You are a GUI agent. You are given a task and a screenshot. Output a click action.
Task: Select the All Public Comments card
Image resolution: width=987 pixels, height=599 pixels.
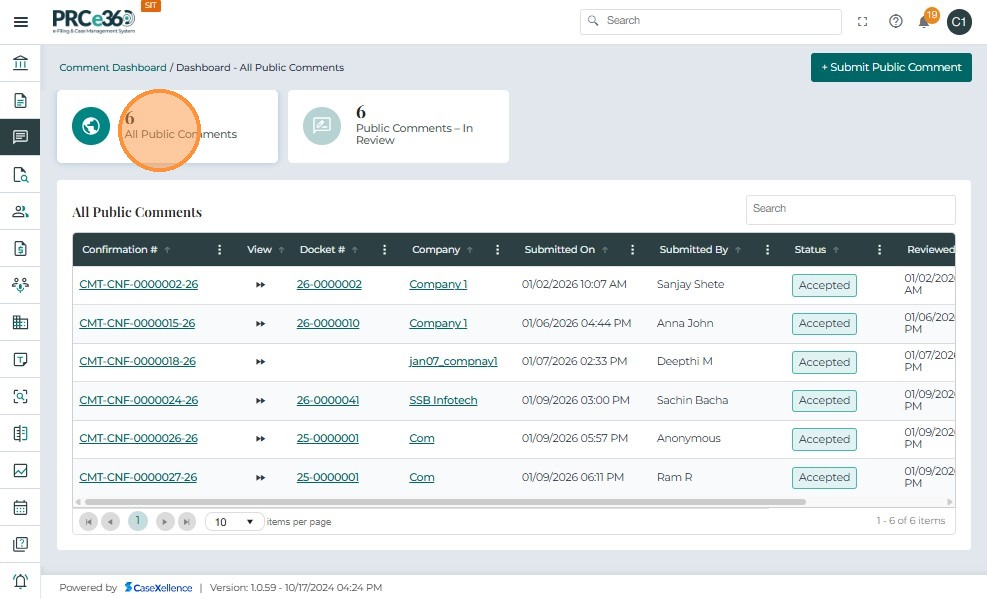(167, 126)
